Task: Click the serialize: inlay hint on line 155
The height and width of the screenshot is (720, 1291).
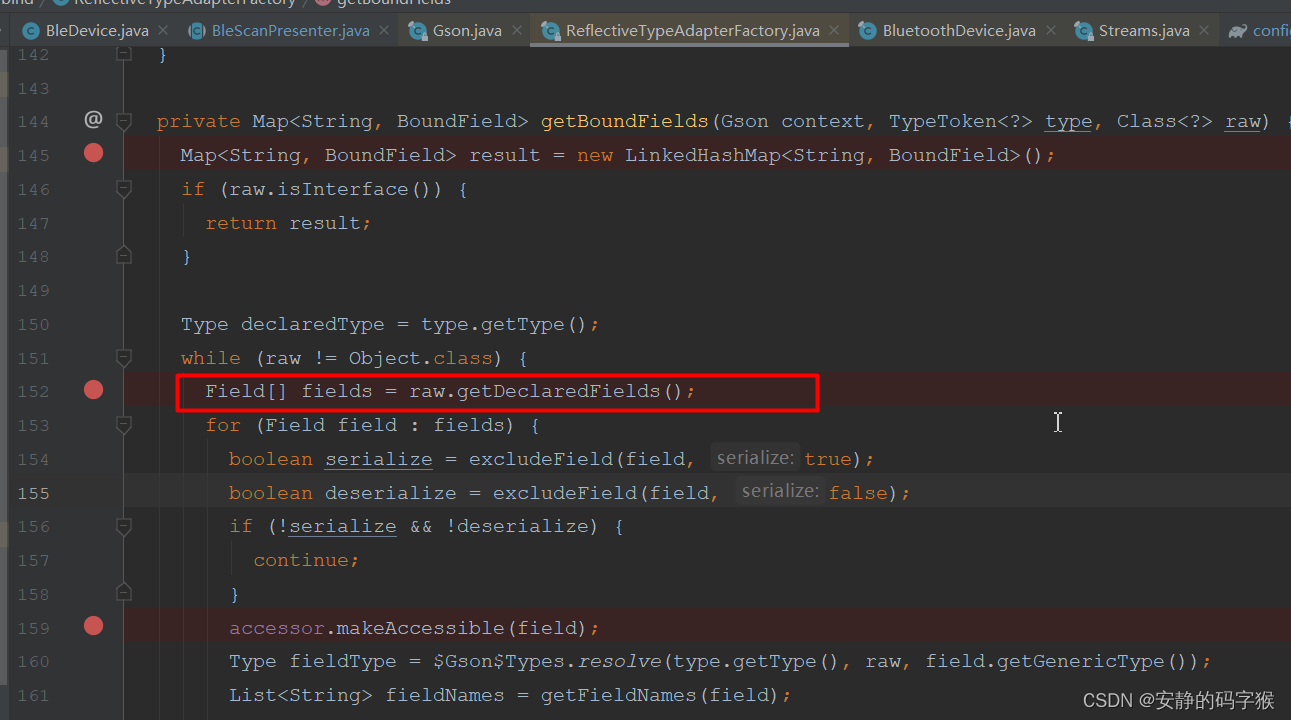Action: pos(780,491)
